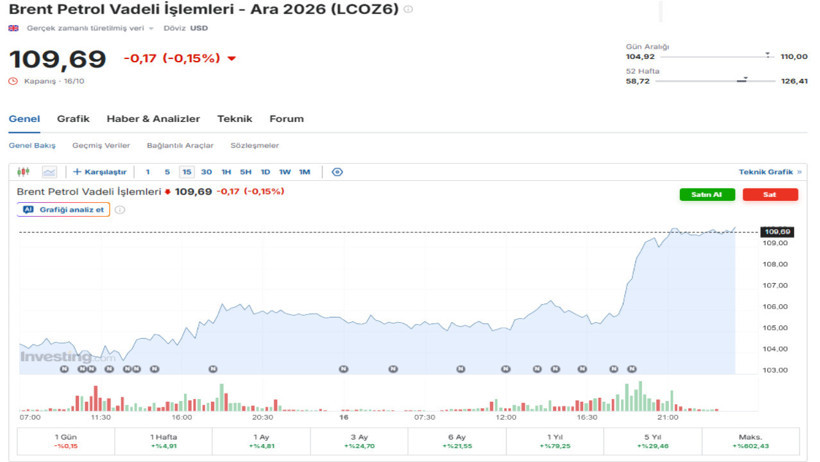Go to Sözleşmeler sub-tab

coord(255,145)
